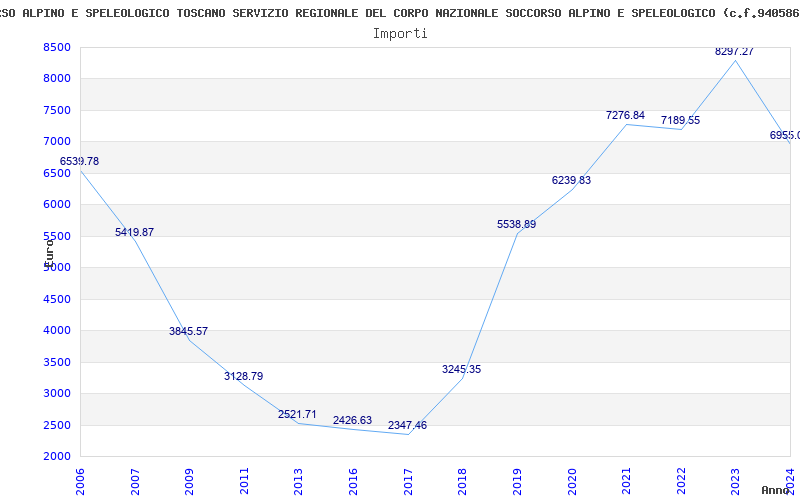Select the 2000 baseline value on y-axis
The image size is (800, 500).
pos(57,457)
